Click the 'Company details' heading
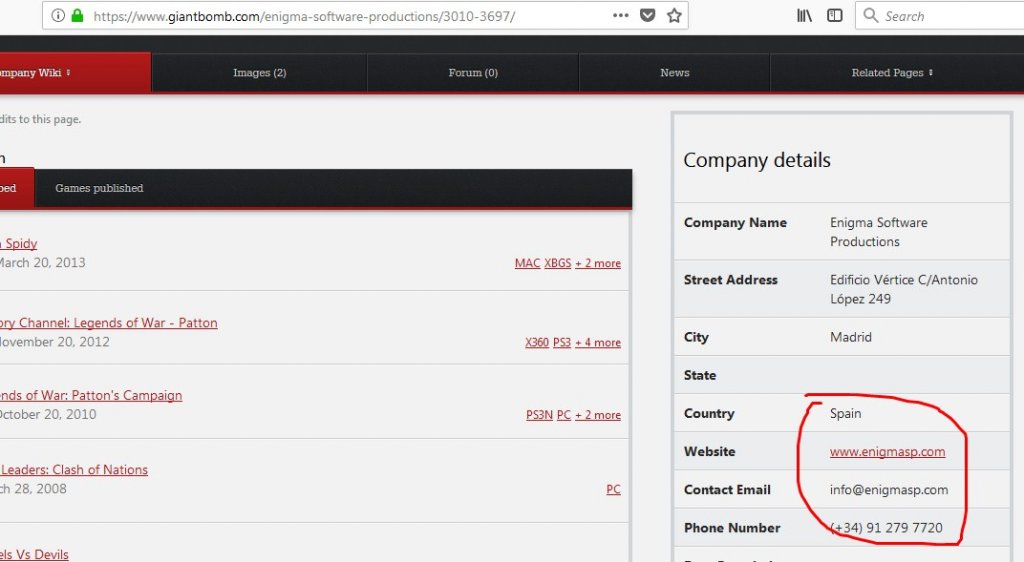 [x=757, y=160]
